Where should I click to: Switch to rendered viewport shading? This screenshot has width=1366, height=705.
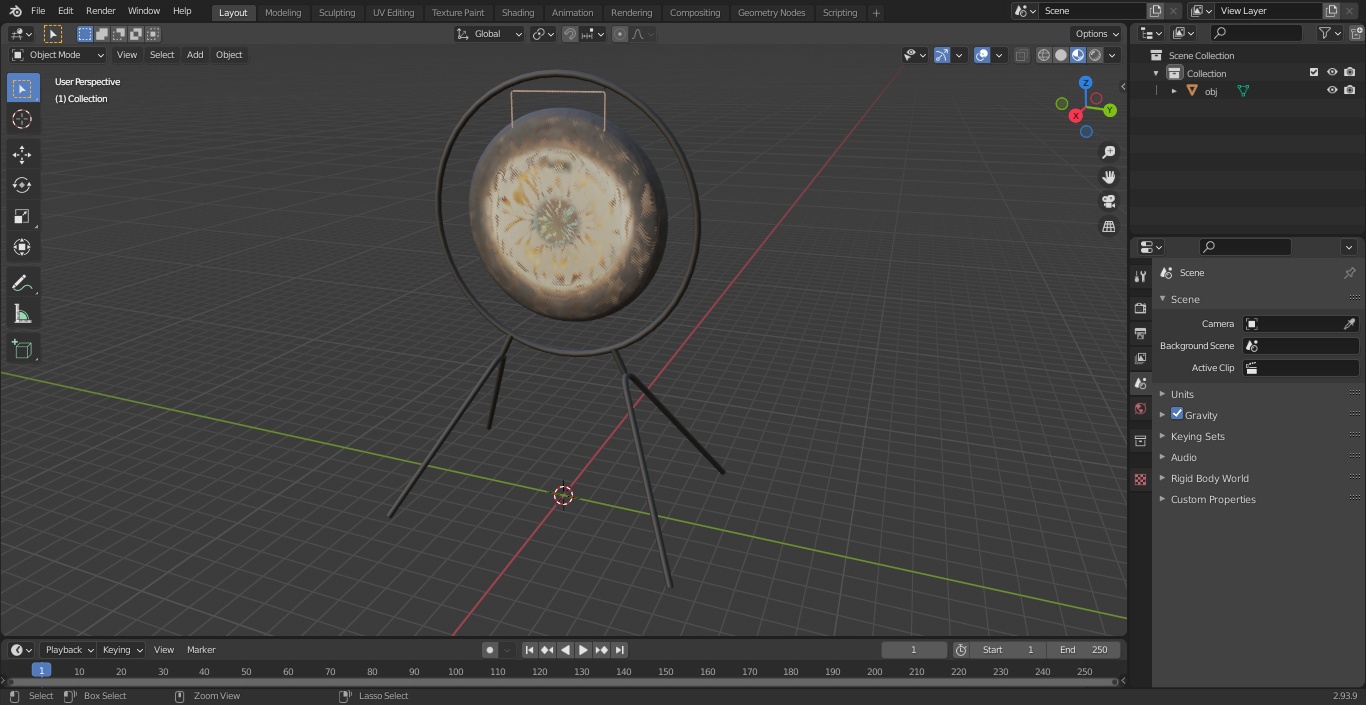click(1095, 55)
